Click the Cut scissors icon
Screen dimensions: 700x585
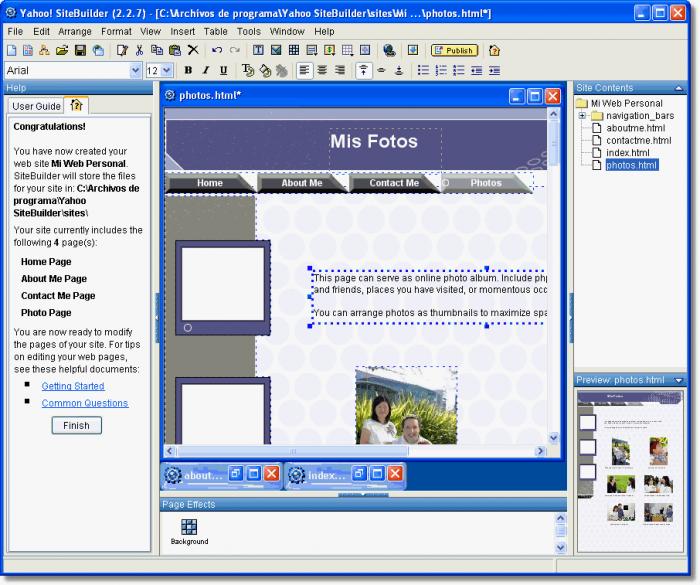point(139,50)
